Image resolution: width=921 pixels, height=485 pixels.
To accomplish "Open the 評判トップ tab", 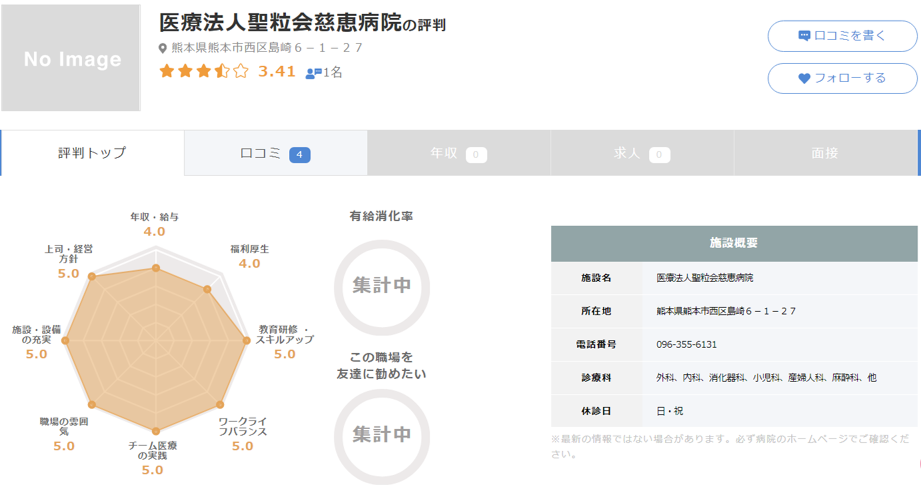I will (92, 153).
